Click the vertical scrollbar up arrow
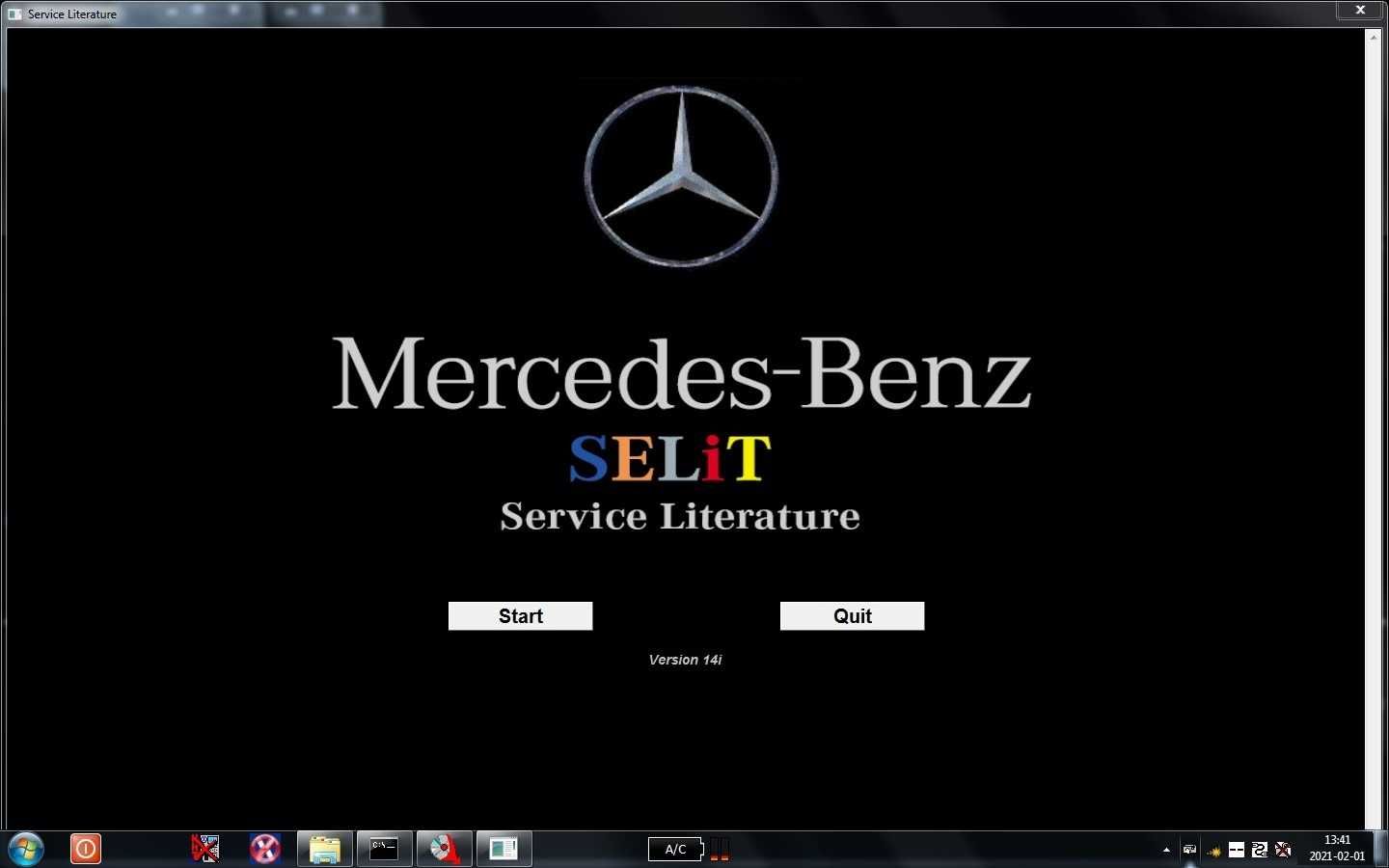The height and width of the screenshot is (868, 1389). [x=1374, y=37]
